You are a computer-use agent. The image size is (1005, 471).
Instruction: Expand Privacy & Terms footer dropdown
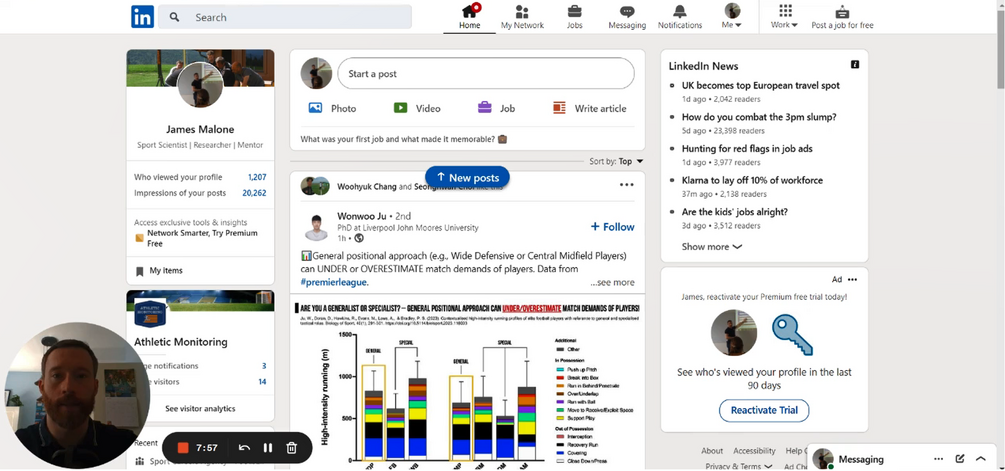click(x=738, y=467)
